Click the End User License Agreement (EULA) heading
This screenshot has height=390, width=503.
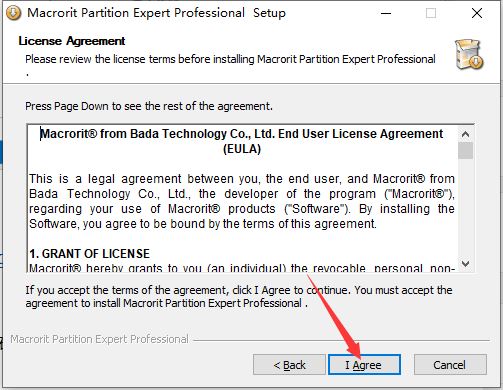(242, 141)
